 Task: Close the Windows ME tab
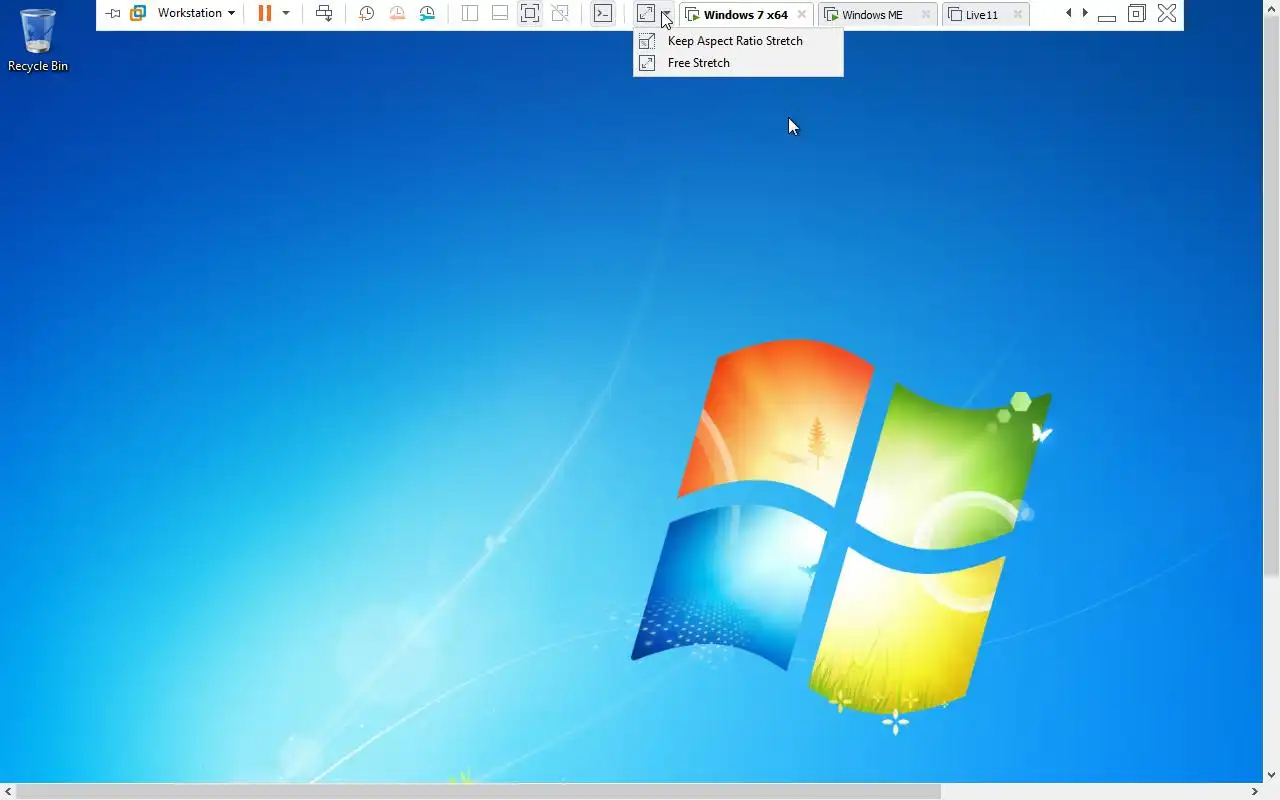pos(926,15)
